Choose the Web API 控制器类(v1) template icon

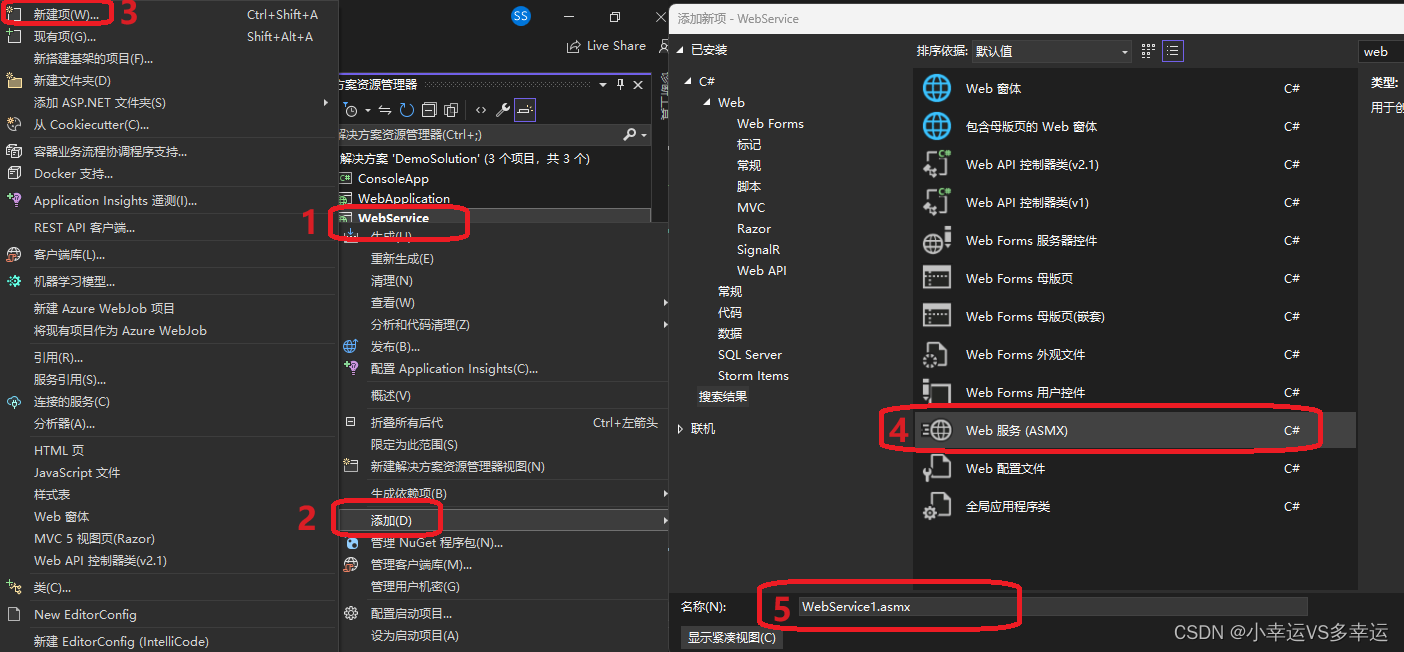pyautogui.click(x=937, y=202)
